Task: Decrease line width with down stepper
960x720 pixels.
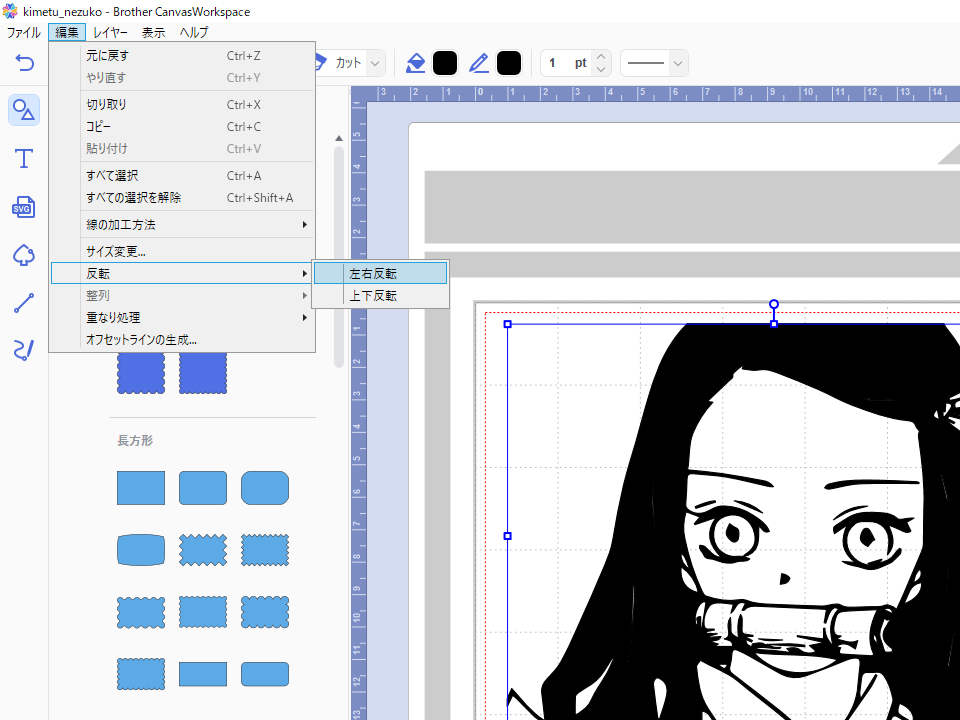Action: [601, 69]
